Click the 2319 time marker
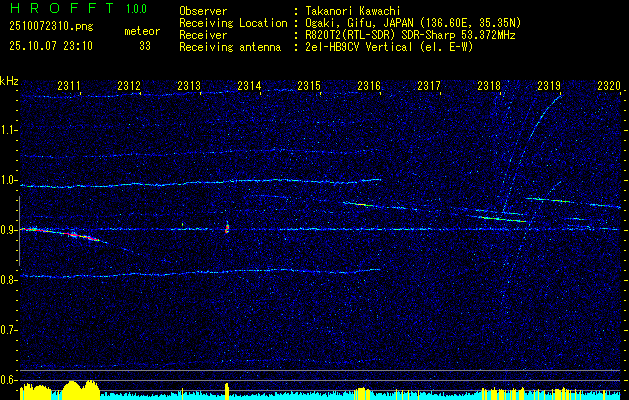The width and height of the screenshot is (629, 400). (549, 85)
